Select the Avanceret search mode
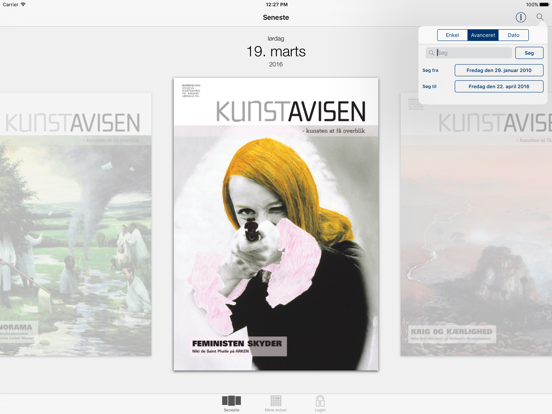552x414 pixels. 483,35
